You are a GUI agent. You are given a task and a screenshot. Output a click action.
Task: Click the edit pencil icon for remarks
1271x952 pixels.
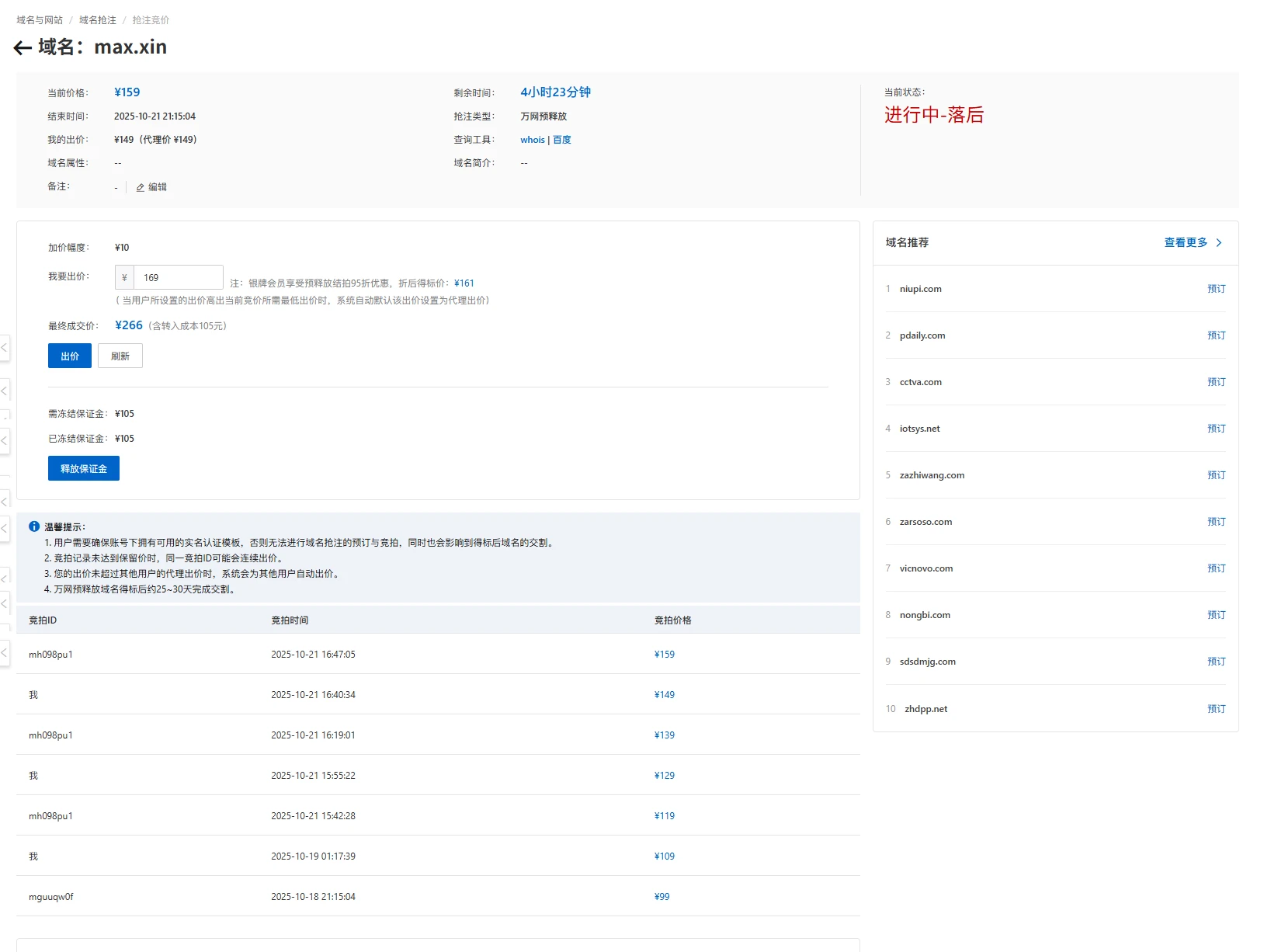coord(141,187)
